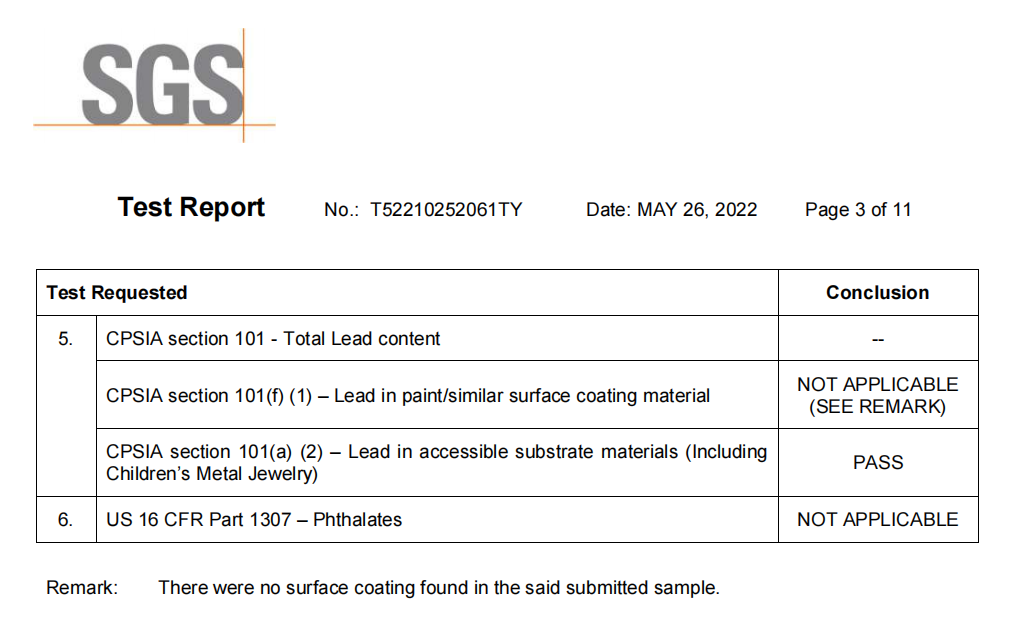
Task: Click the Total Lead content row
Action: (x=273, y=339)
